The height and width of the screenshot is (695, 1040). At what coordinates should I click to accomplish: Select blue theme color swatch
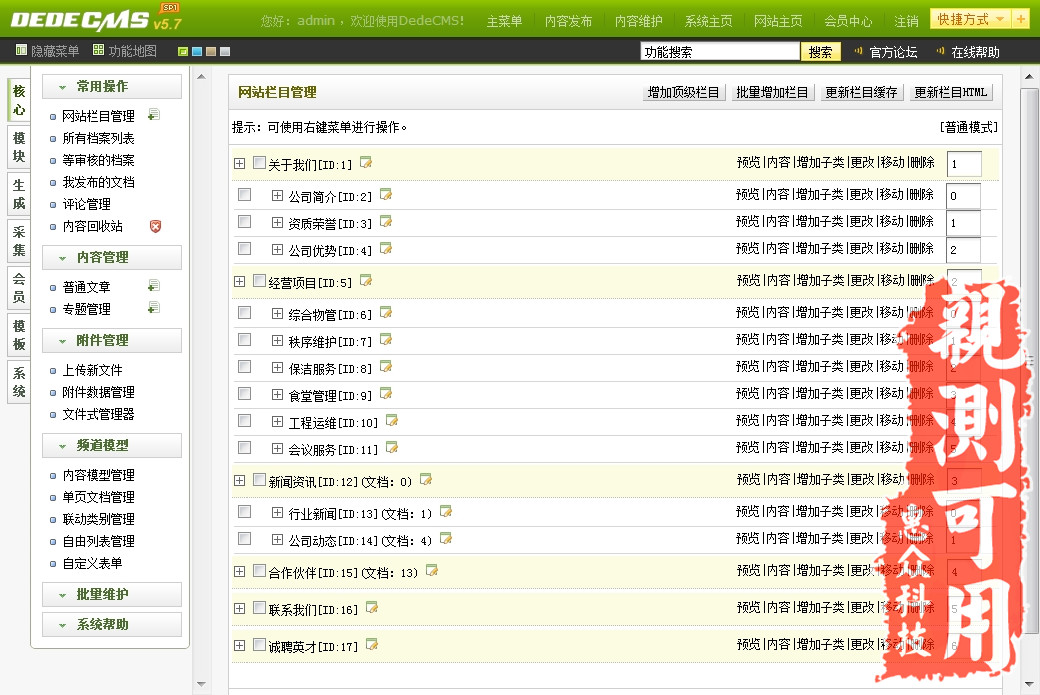pyautogui.click(x=197, y=51)
